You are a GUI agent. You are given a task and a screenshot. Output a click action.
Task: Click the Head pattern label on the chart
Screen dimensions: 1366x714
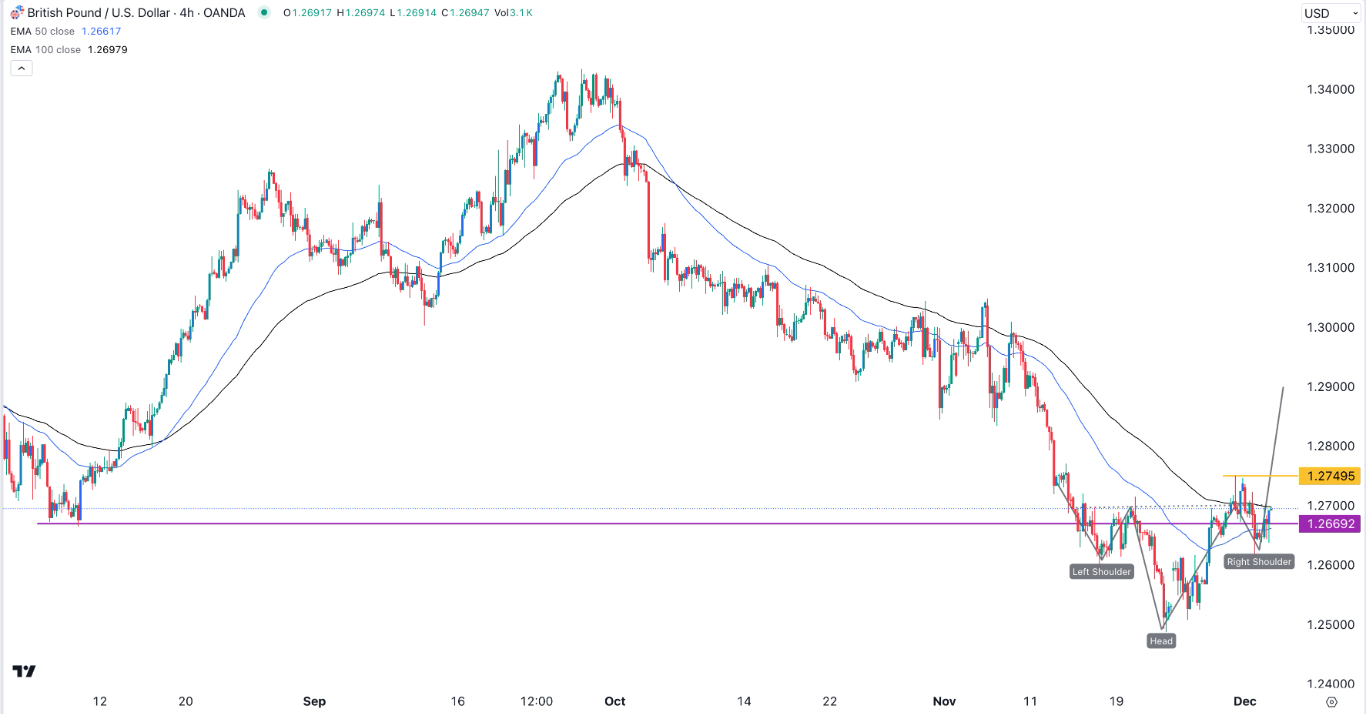(x=1161, y=640)
